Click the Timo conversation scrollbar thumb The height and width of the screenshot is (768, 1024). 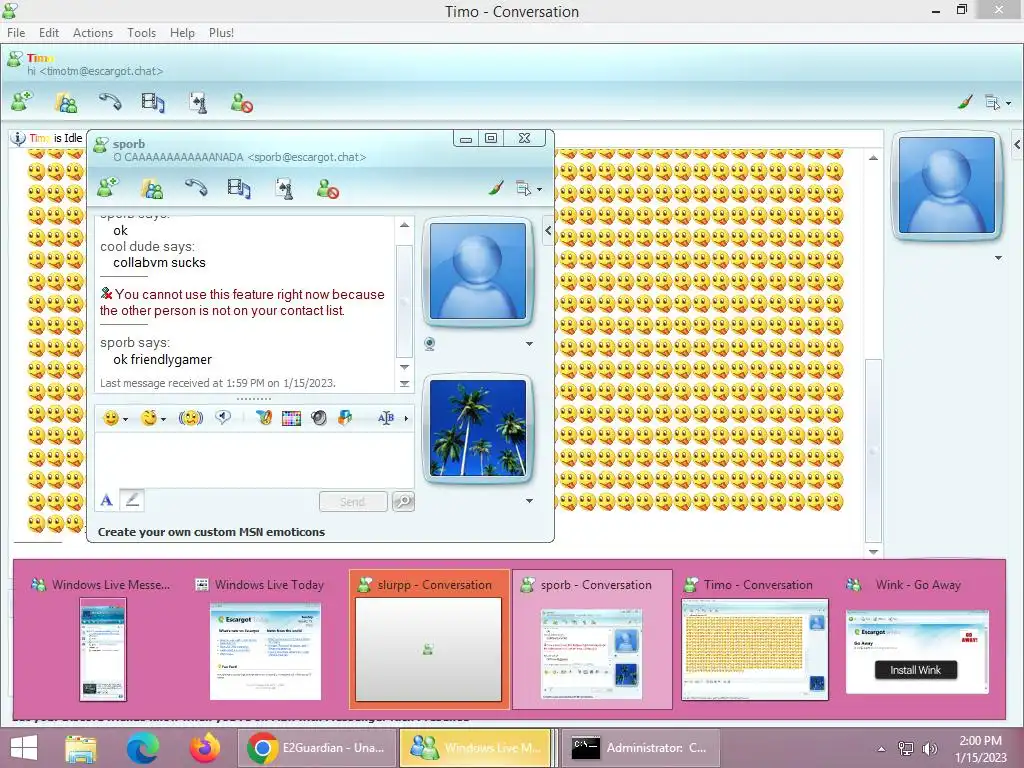click(873, 450)
